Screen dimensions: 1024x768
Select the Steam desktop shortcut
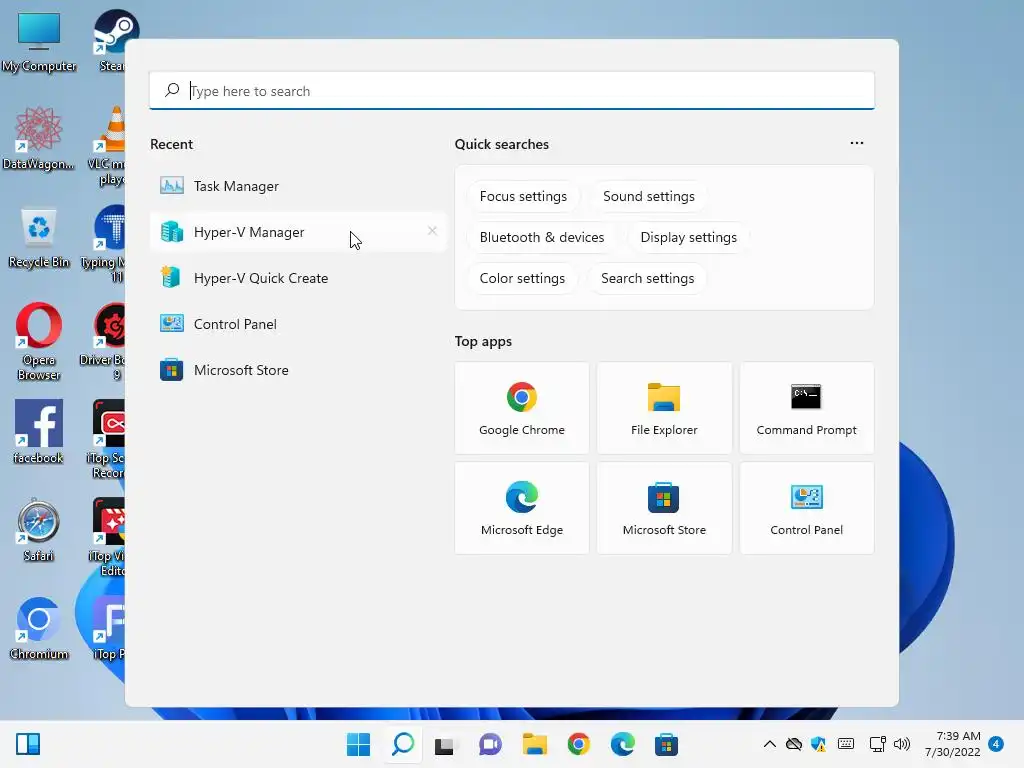pyautogui.click(x=111, y=40)
